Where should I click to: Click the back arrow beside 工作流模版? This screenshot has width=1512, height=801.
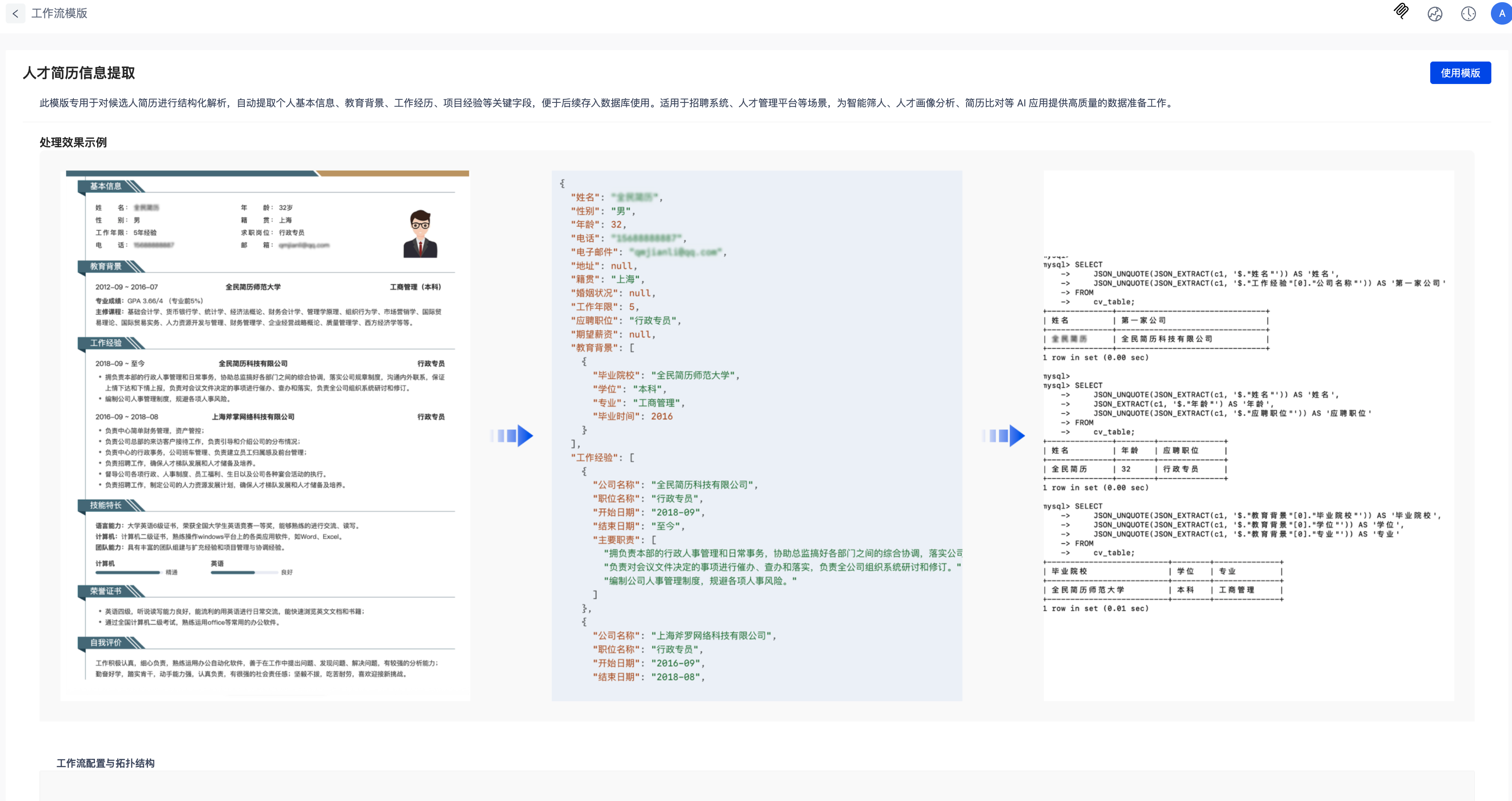15,14
